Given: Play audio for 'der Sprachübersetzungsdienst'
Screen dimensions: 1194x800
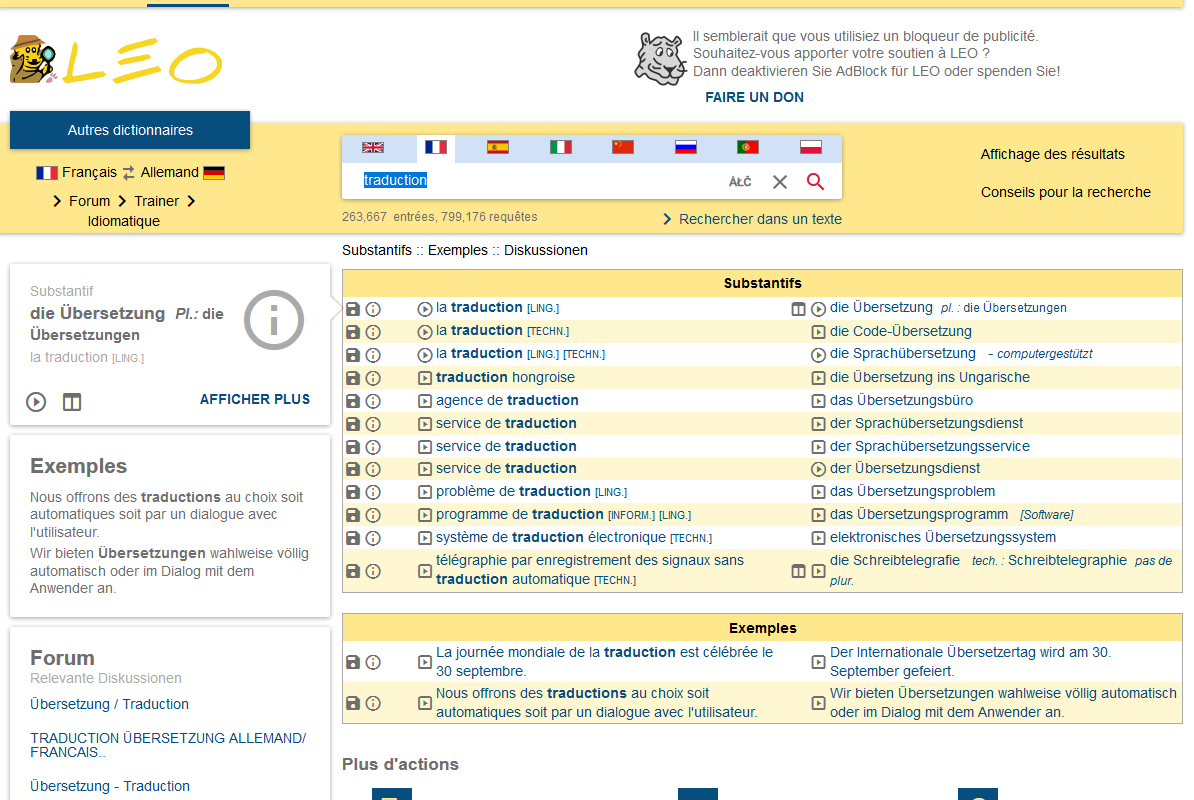Looking at the screenshot, I should [819, 424].
